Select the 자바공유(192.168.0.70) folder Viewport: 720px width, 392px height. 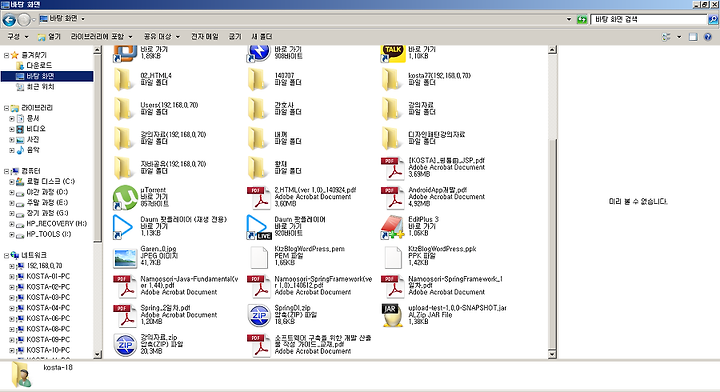pyautogui.click(x=160, y=168)
